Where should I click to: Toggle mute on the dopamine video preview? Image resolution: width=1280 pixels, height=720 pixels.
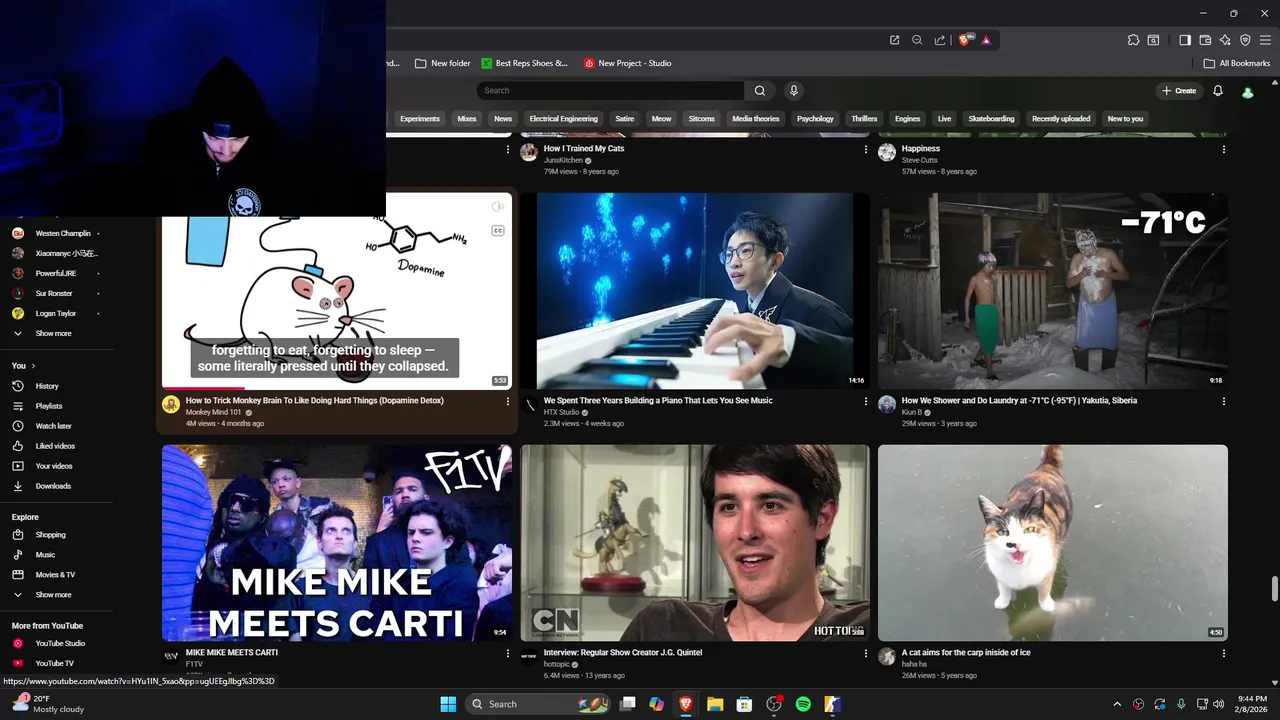coord(497,207)
